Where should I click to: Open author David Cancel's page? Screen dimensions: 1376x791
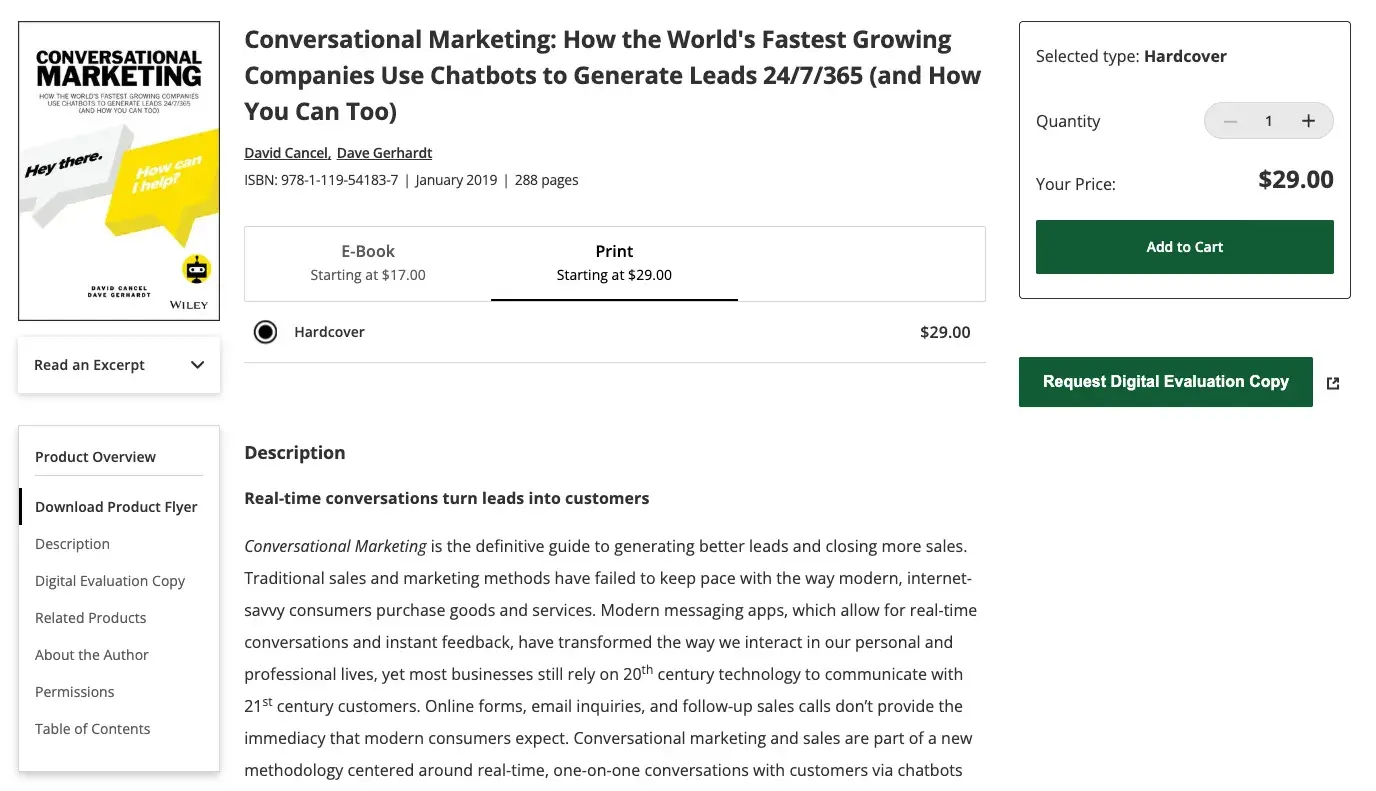(286, 153)
